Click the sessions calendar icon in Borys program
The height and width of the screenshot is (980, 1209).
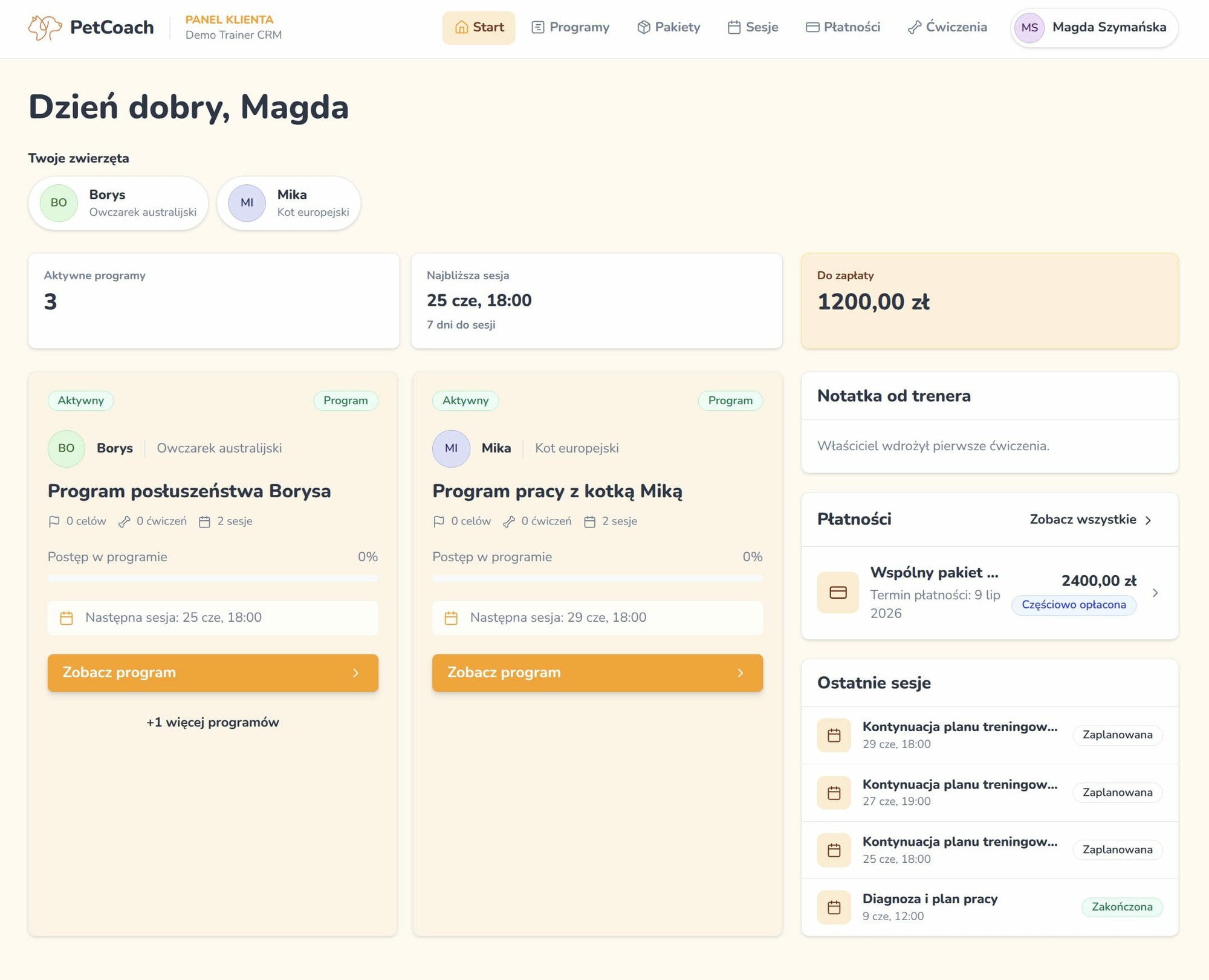204,521
